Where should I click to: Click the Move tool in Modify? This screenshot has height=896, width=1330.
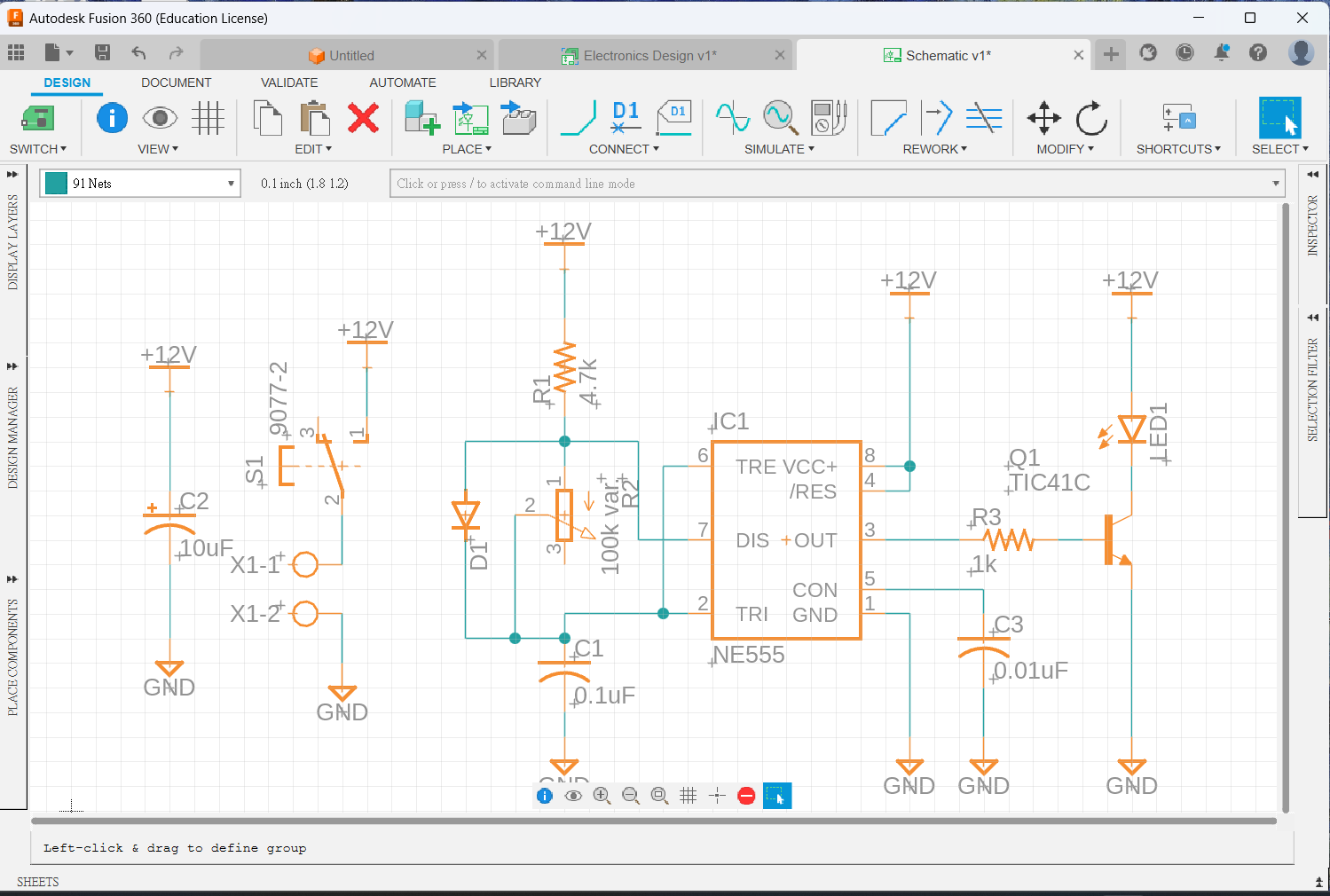1043,118
